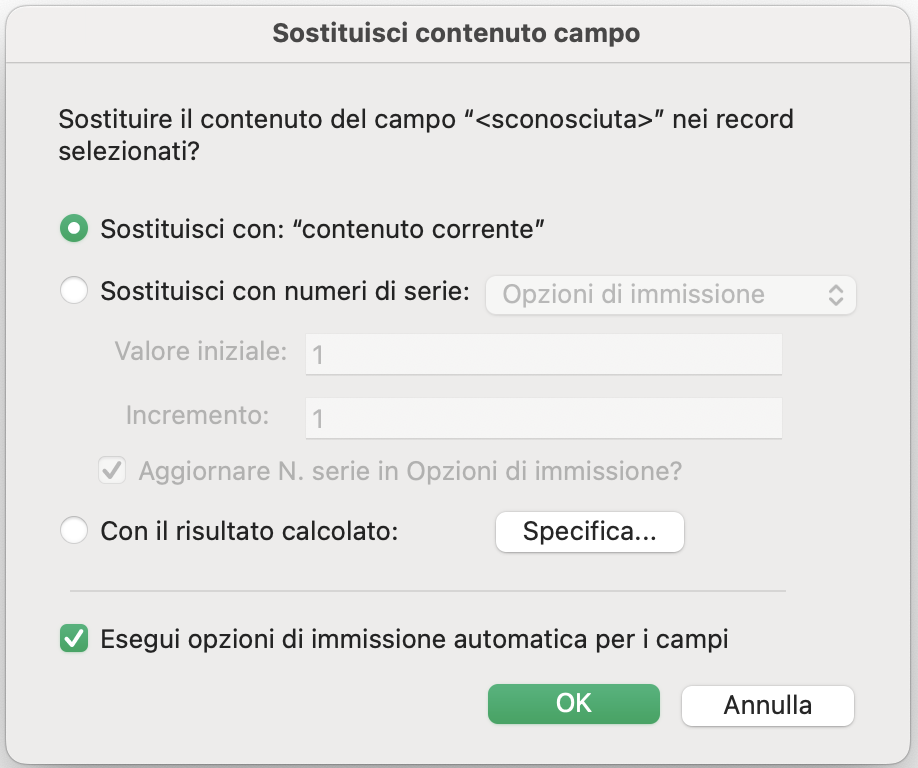Viewport: 918px width, 768px height.
Task: Click the "Incremento:" label
Action: [x=197, y=415]
